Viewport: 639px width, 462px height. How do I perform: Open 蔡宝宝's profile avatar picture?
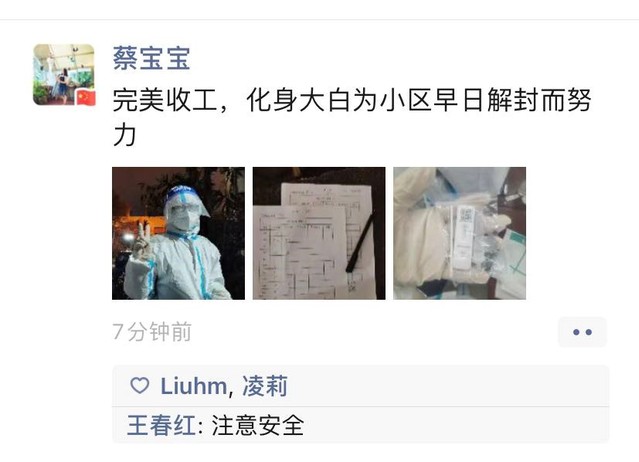click(64, 75)
